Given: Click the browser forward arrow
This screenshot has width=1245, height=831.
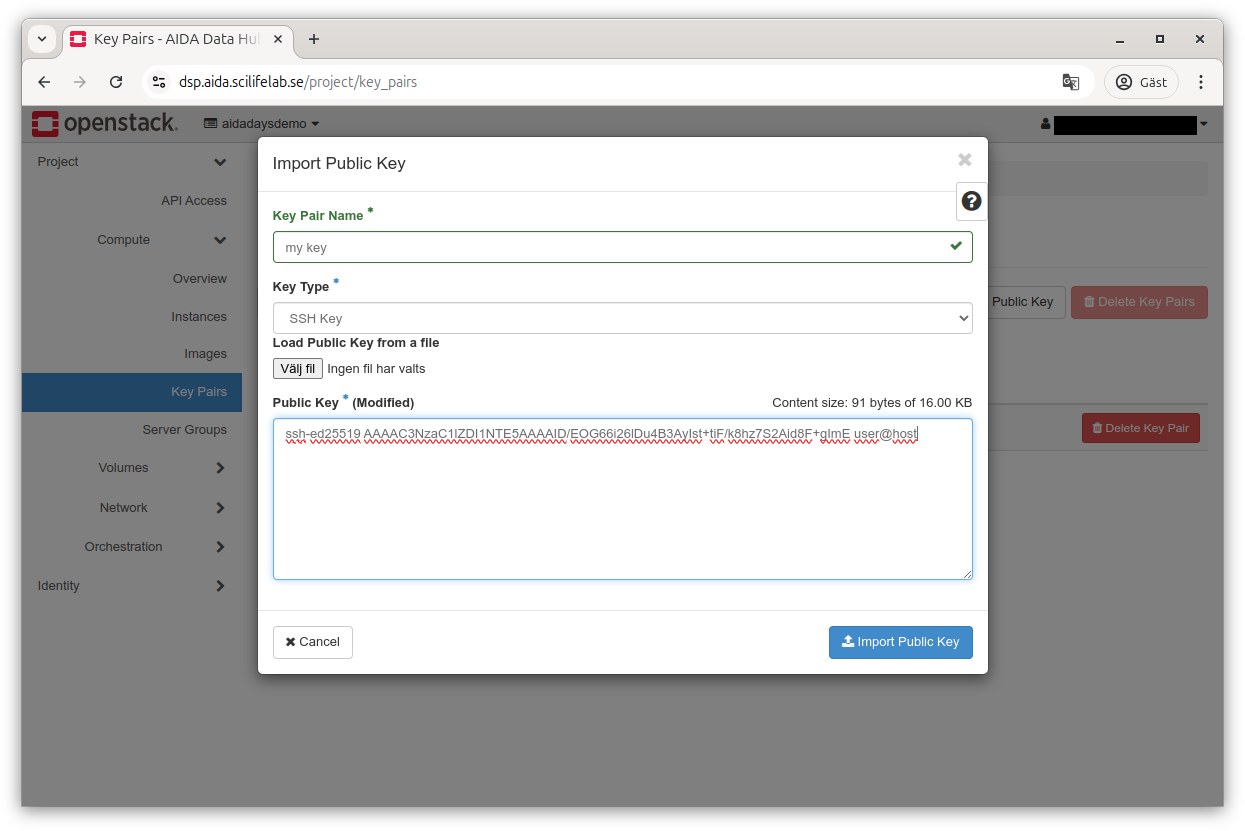Looking at the screenshot, I should click(80, 82).
